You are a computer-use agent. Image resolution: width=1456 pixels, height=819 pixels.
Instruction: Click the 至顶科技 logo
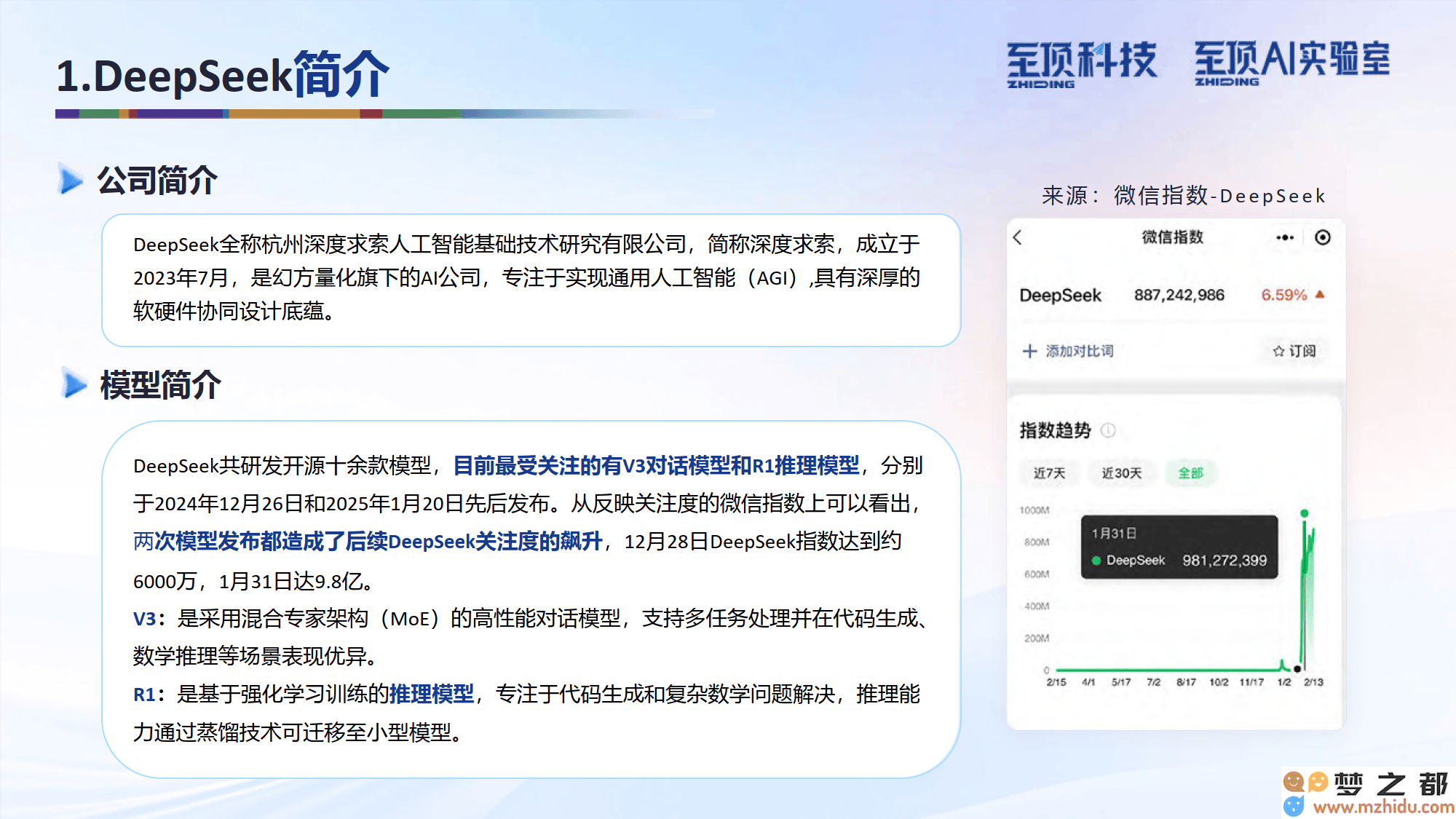[1082, 64]
